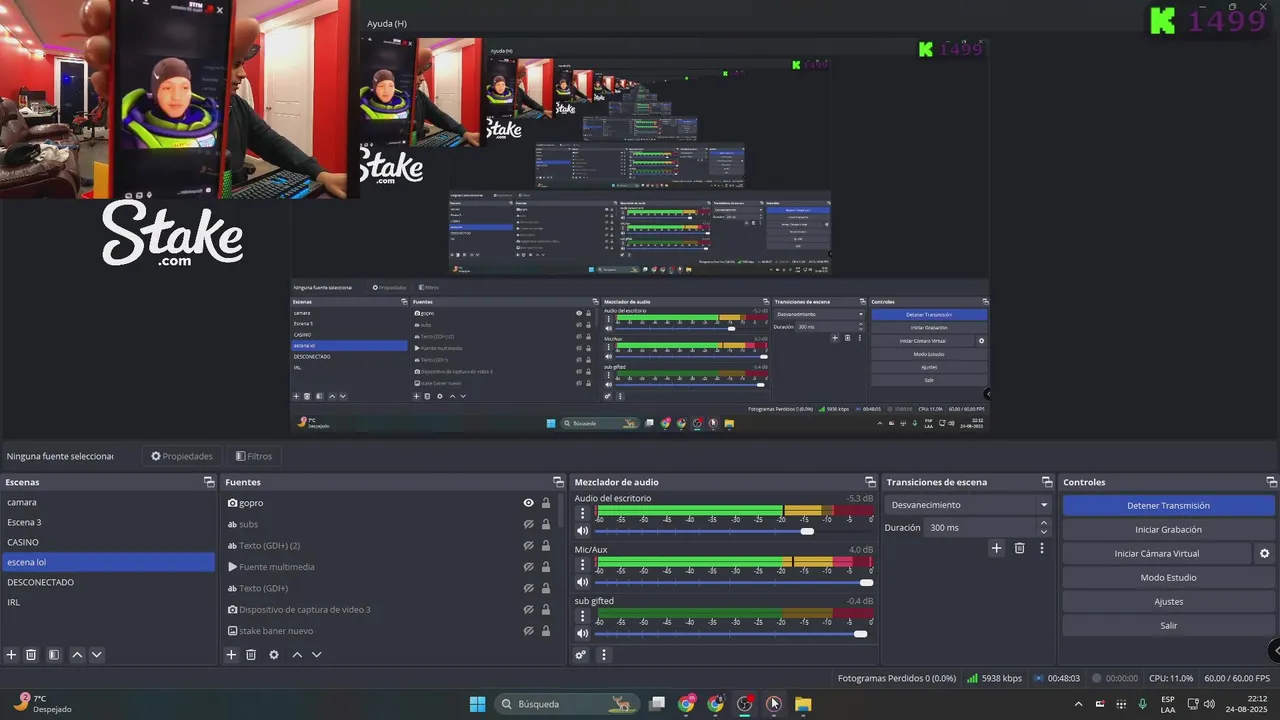The height and width of the screenshot is (720, 1280).
Task: Click Iniciar Grabación button
Action: [x=1168, y=529]
